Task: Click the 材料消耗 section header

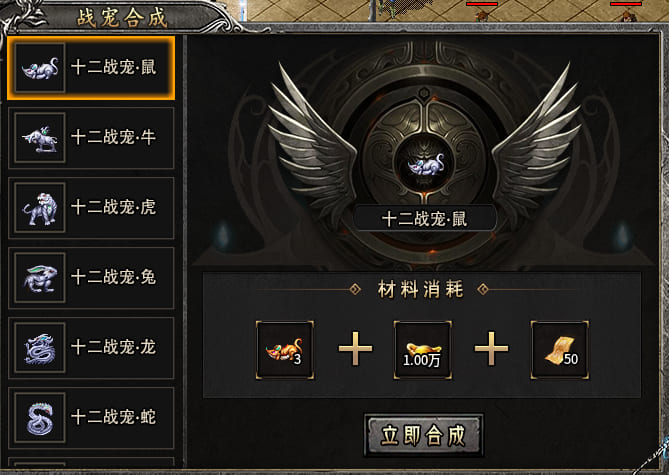Action: point(420,290)
